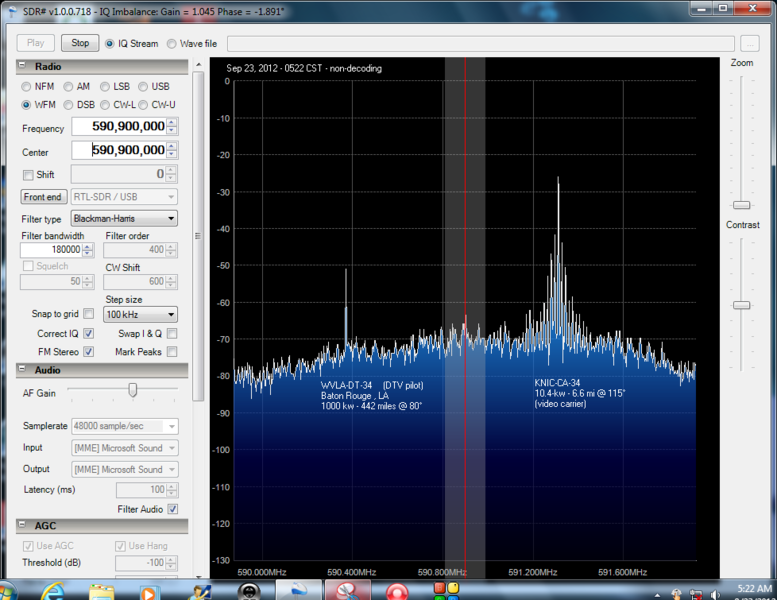777x600 pixels.
Task: Collapse the Radio panel header icon
Action: pyautogui.click(x=22, y=65)
